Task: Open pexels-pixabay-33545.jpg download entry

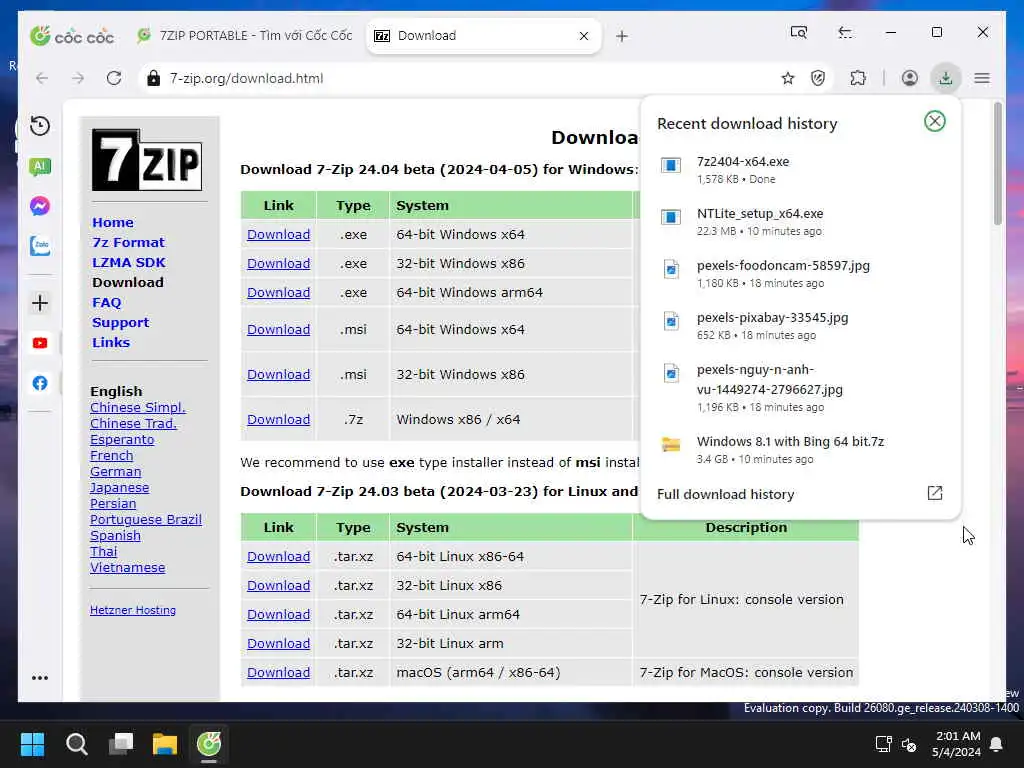Action: (800, 326)
